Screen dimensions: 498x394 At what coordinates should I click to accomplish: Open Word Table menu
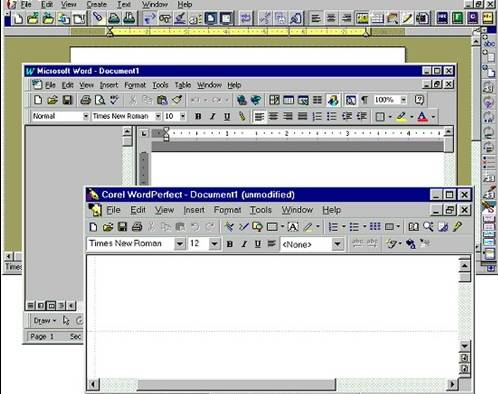[183, 85]
